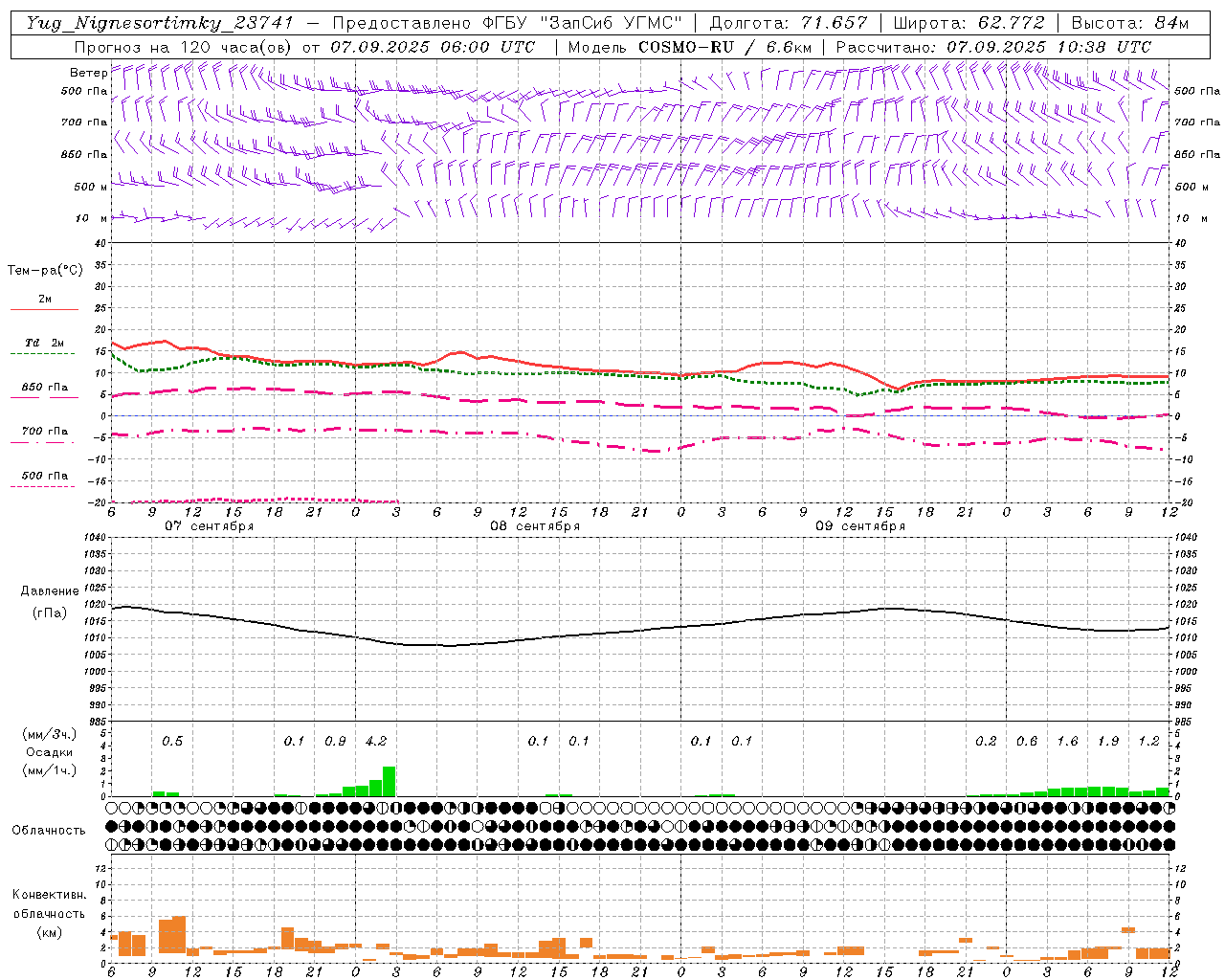Viewport: 1225px width, 980px height.
Task: Click the Широта: 62.772 header field
Action: click(969, 23)
